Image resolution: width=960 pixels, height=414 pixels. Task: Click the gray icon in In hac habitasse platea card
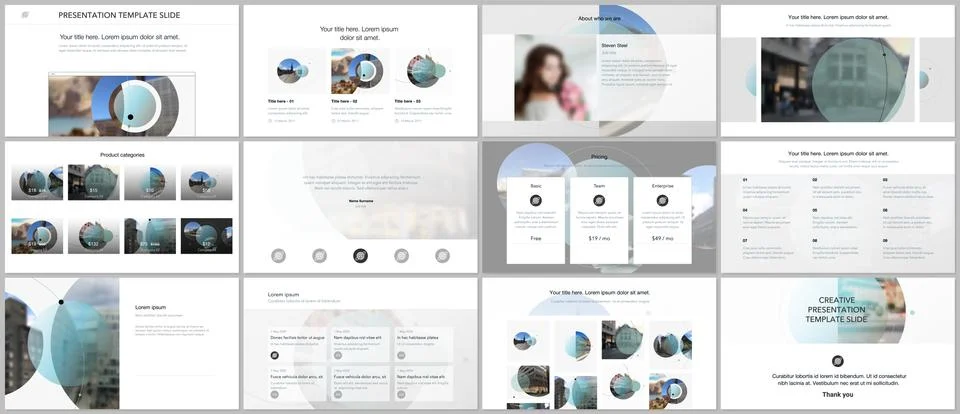[401, 355]
